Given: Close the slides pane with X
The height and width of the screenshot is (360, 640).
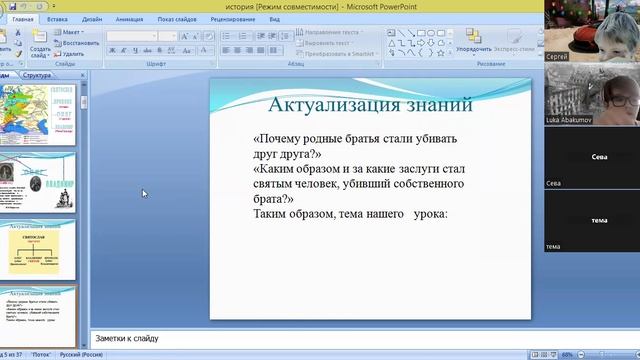Looking at the screenshot, I should tap(82, 75).
